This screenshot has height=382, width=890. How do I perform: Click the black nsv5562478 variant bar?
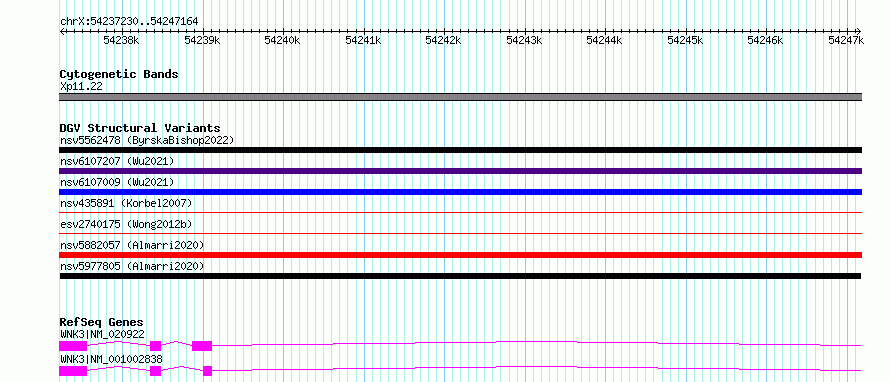pyautogui.click(x=461, y=150)
